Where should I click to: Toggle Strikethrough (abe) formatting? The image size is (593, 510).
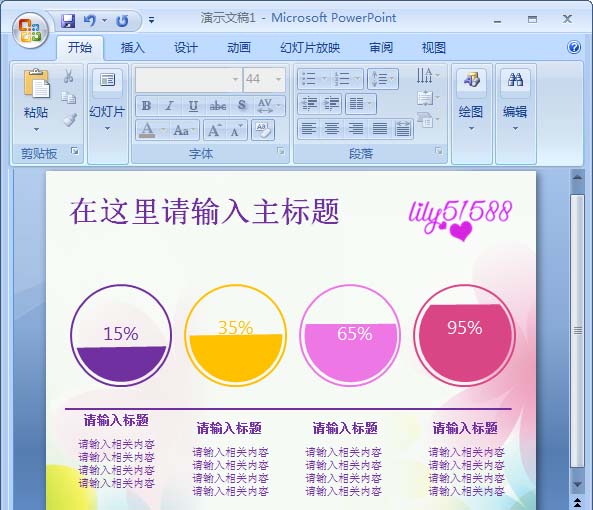click(218, 105)
